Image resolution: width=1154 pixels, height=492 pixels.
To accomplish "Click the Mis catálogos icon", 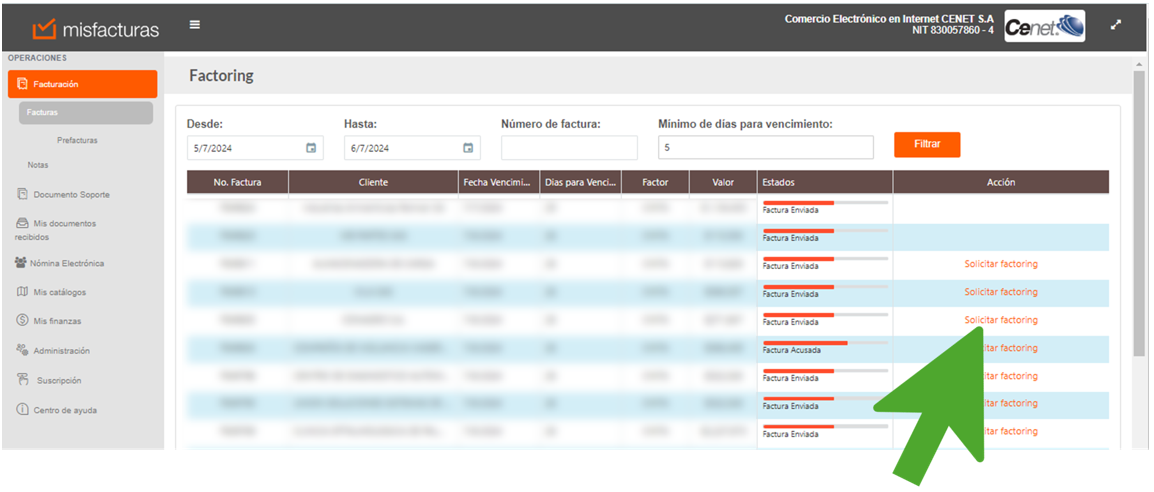I will point(22,292).
